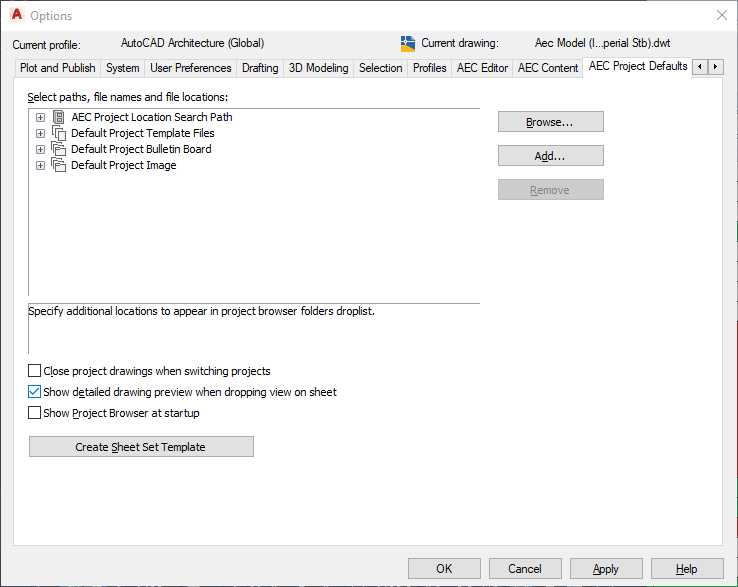Image resolution: width=738 pixels, height=587 pixels.
Task: Go to the Selection tab
Action: 380,68
